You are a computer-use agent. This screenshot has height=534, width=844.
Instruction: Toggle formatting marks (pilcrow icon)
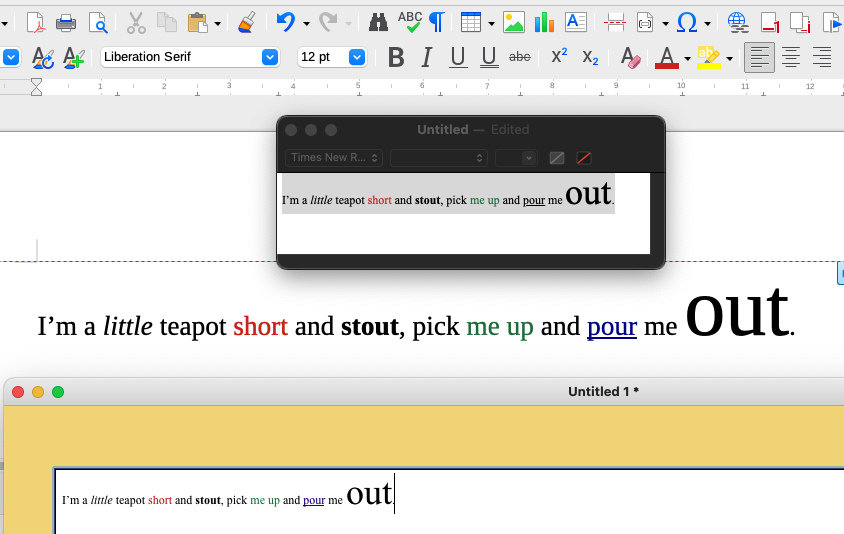click(437, 22)
